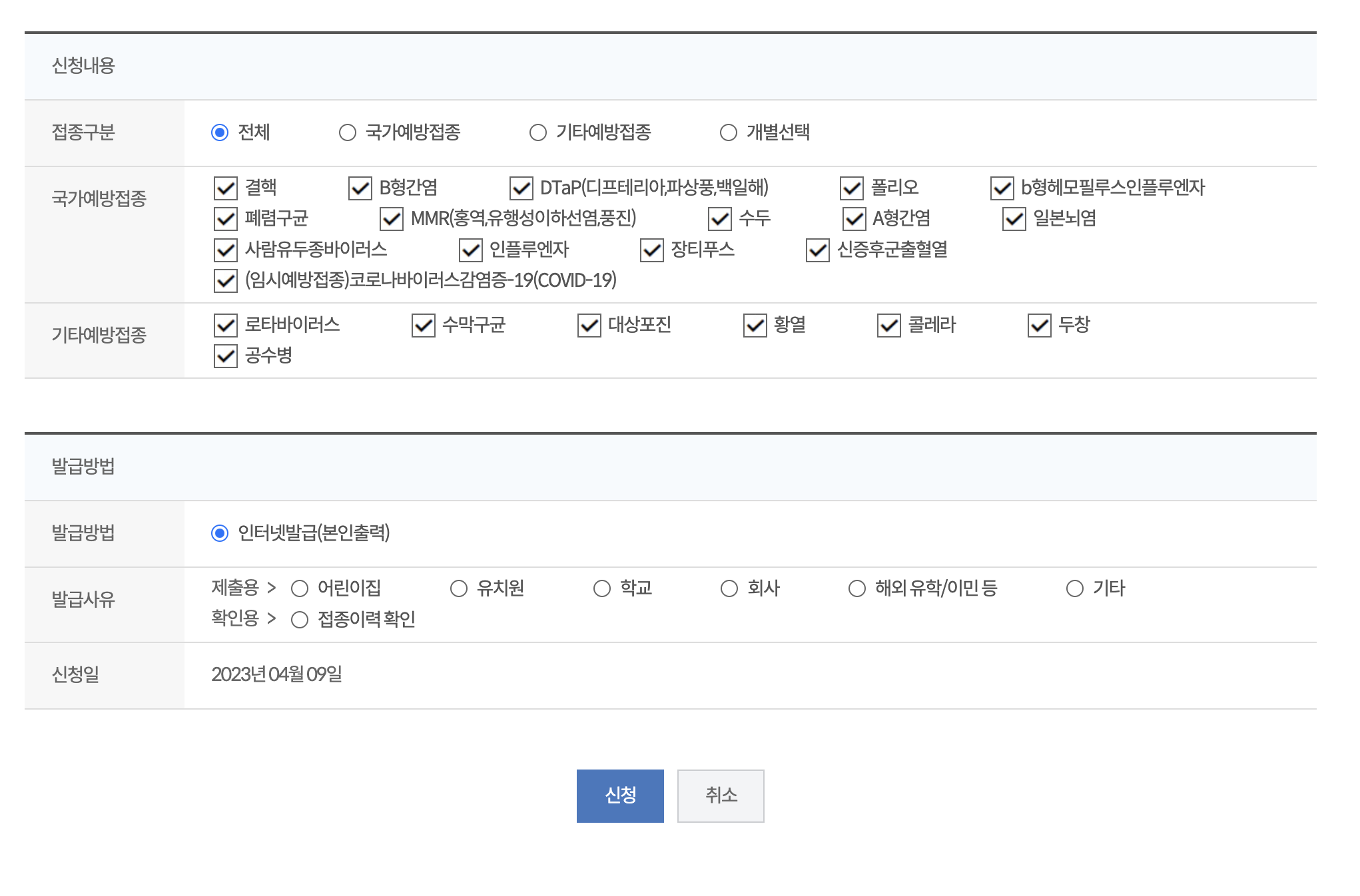Image resolution: width=1360 pixels, height=896 pixels.
Task: Uncheck the 결핵 vaccination checkbox
Action: coord(226,188)
